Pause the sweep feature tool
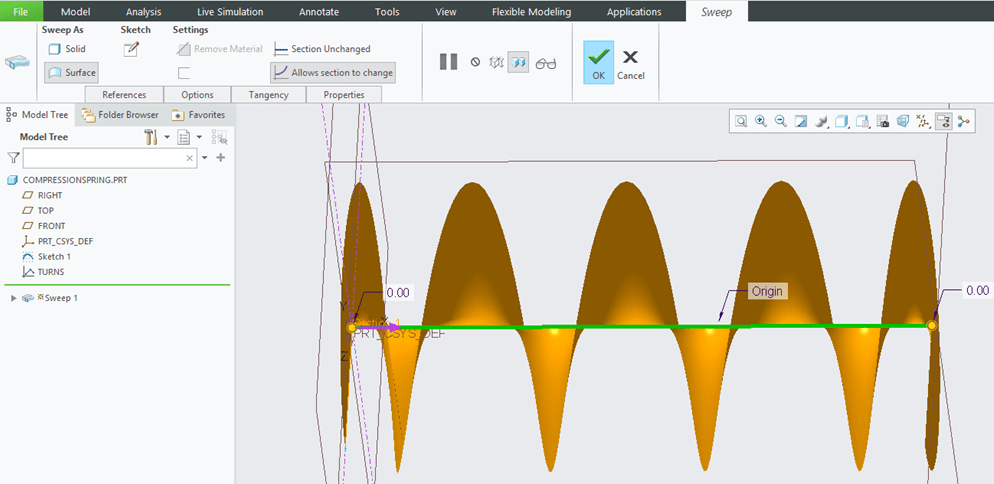This screenshot has height=484, width=994. click(x=448, y=62)
